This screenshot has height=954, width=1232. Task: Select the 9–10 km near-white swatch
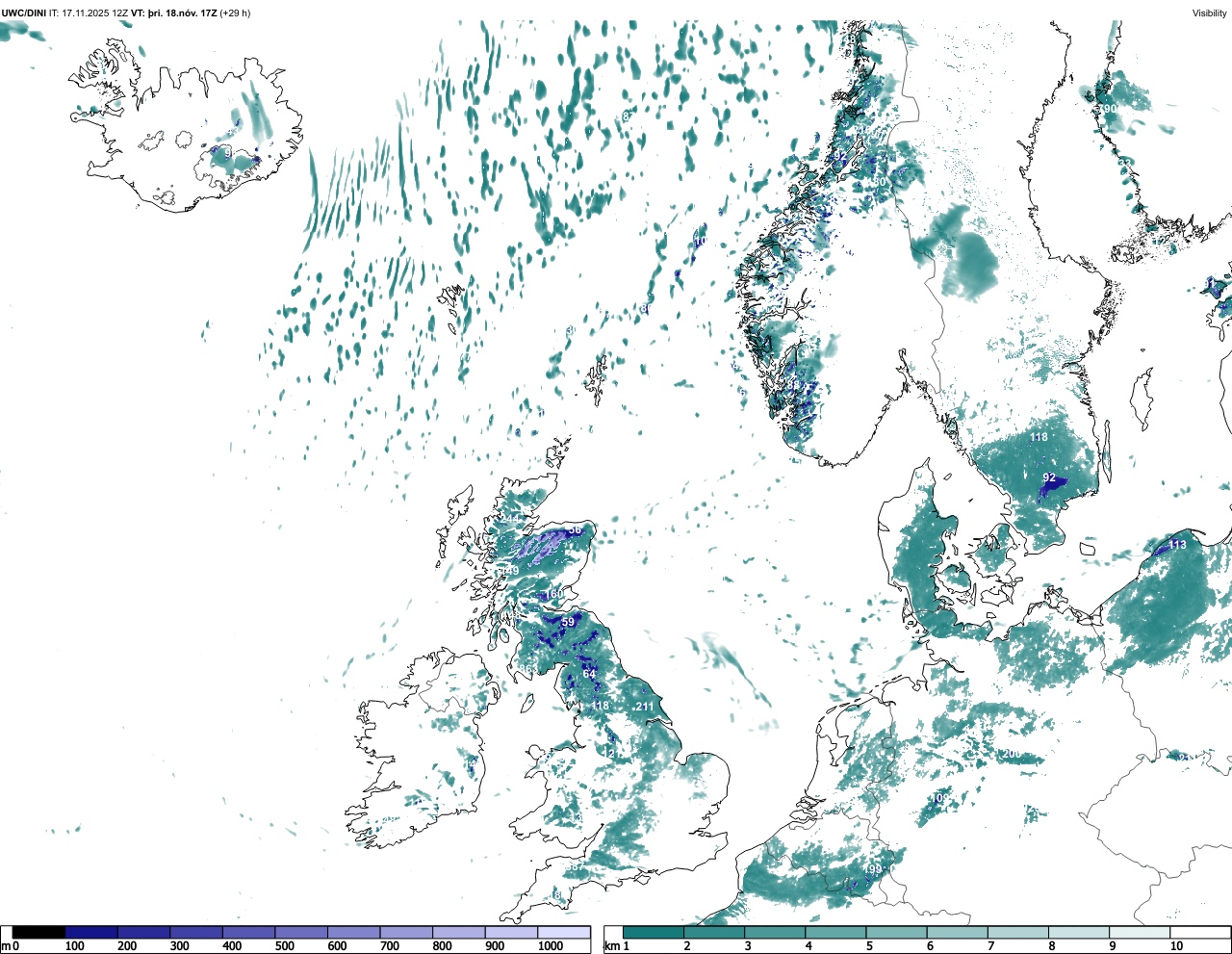click(1140, 933)
